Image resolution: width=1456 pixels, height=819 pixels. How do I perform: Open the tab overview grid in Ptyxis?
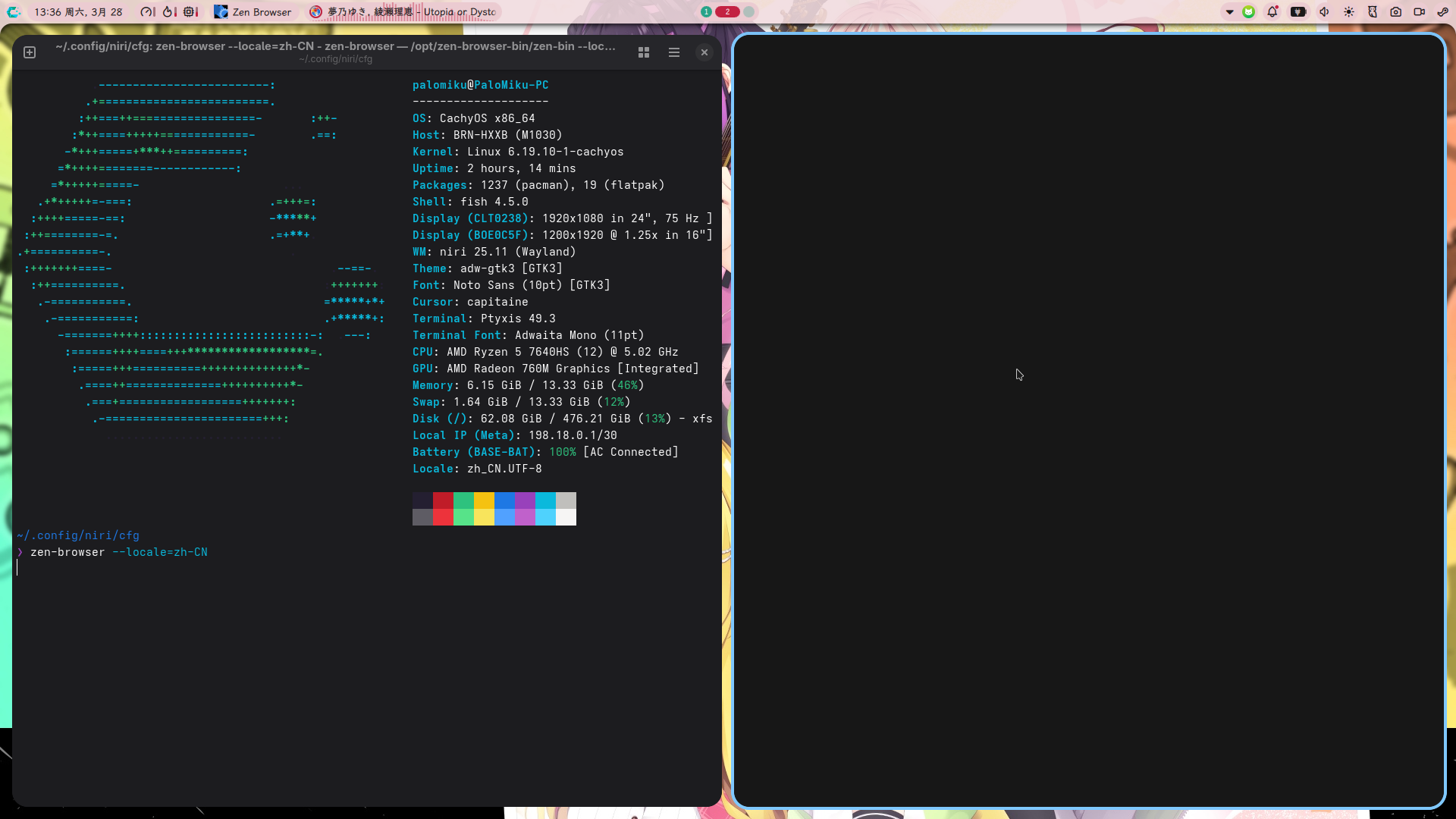tap(644, 52)
